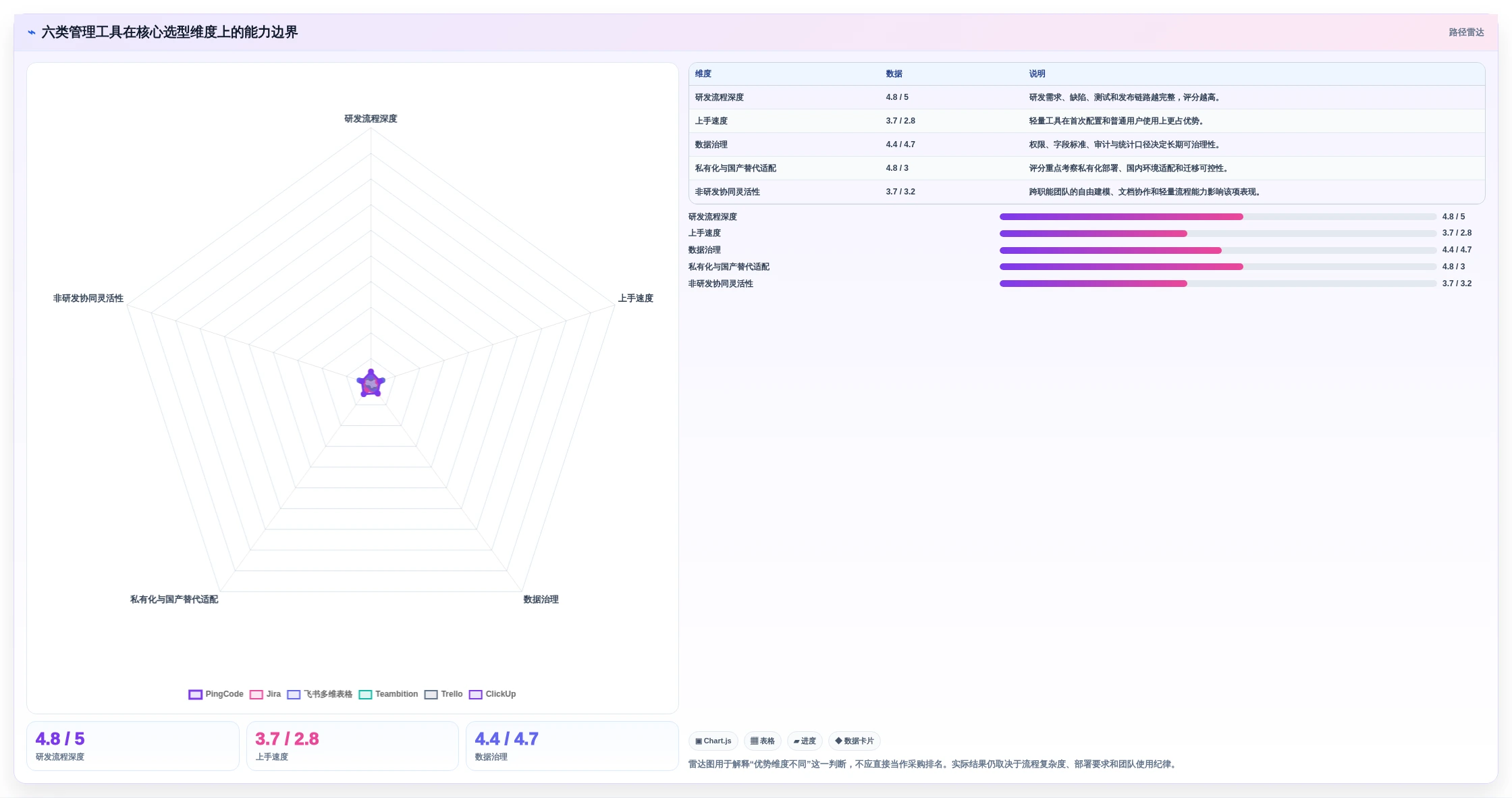Click the 4.4 / 4.7 value in table
This screenshot has width=1512, height=798.
coord(900,144)
